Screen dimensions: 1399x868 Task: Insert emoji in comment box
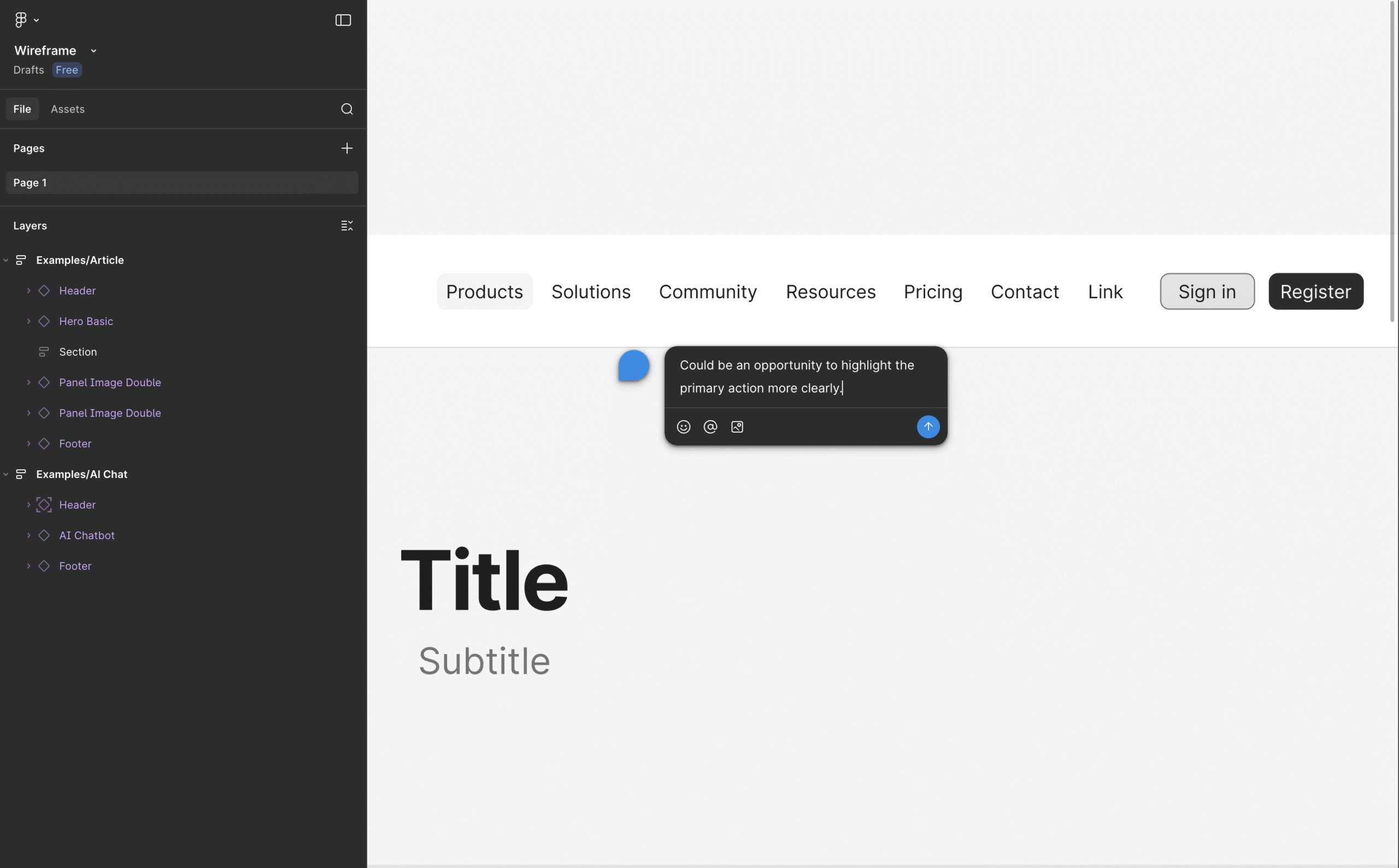(x=684, y=427)
